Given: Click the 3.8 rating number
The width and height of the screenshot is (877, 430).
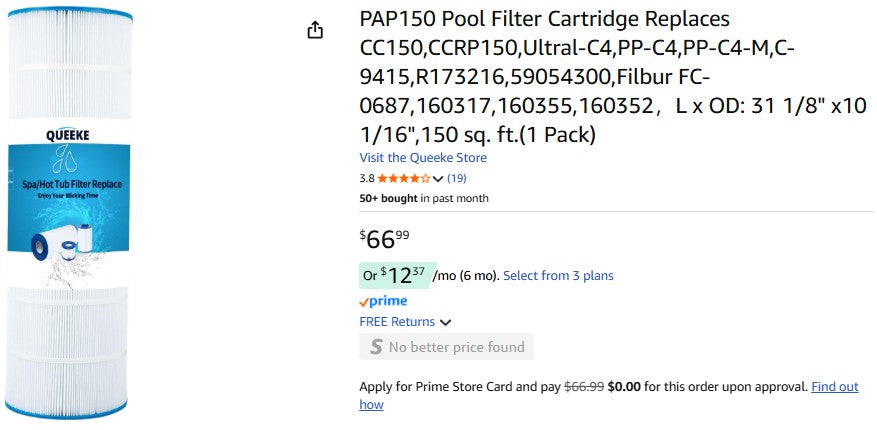Looking at the screenshot, I should 367,179.
